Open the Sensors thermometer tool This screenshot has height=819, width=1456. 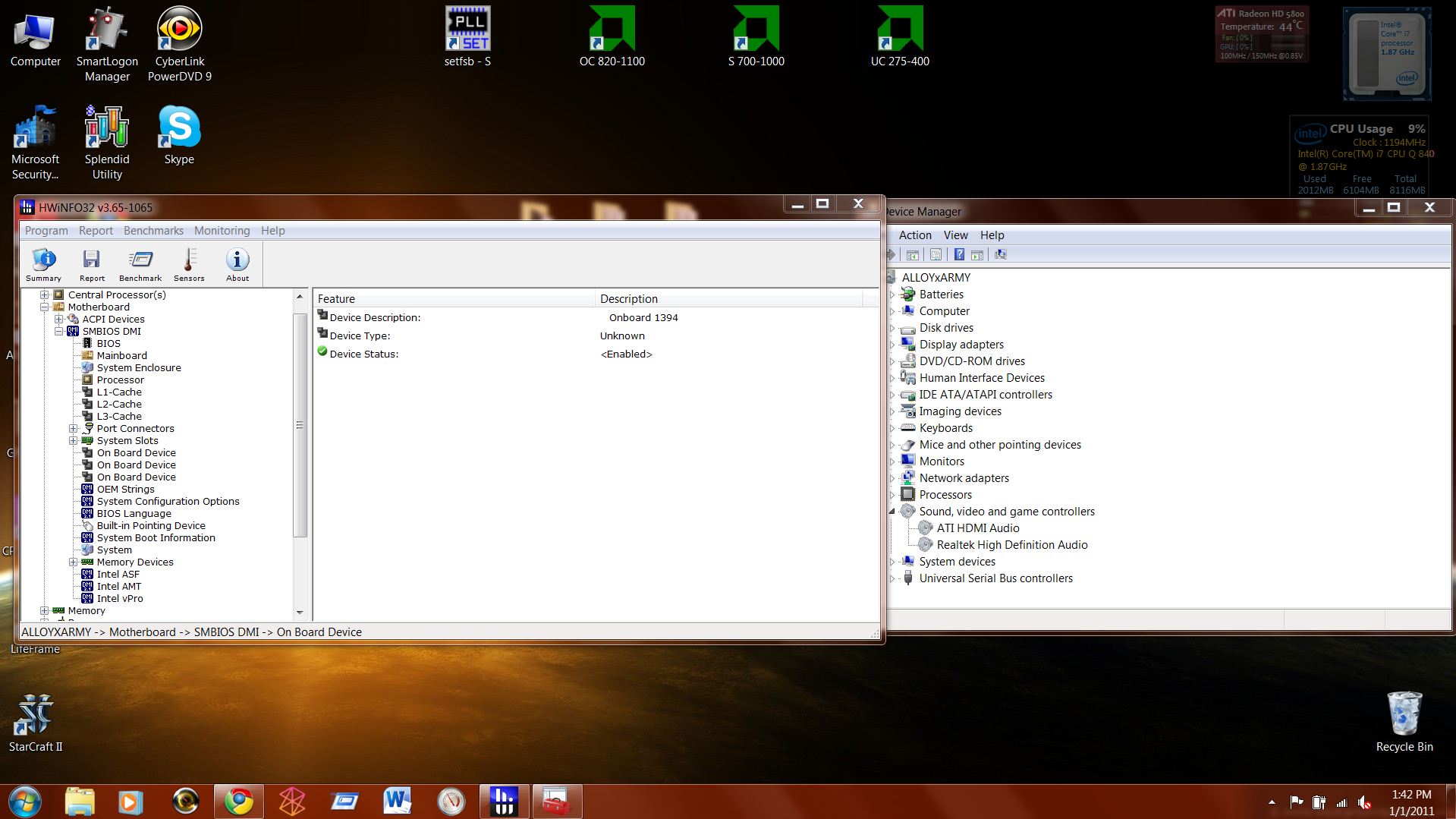click(x=189, y=265)
